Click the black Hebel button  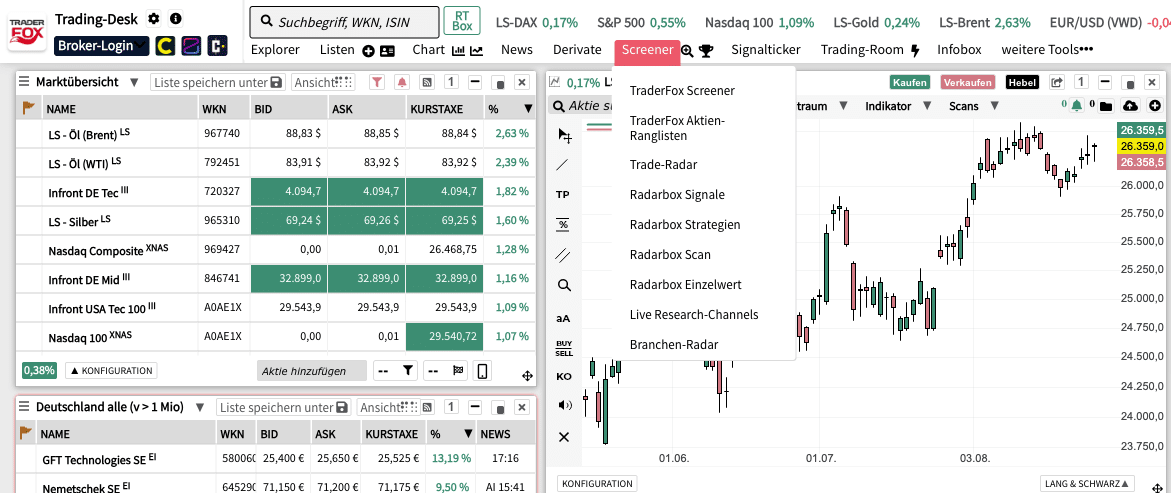pyautogui.click(x=1022, y=82)
